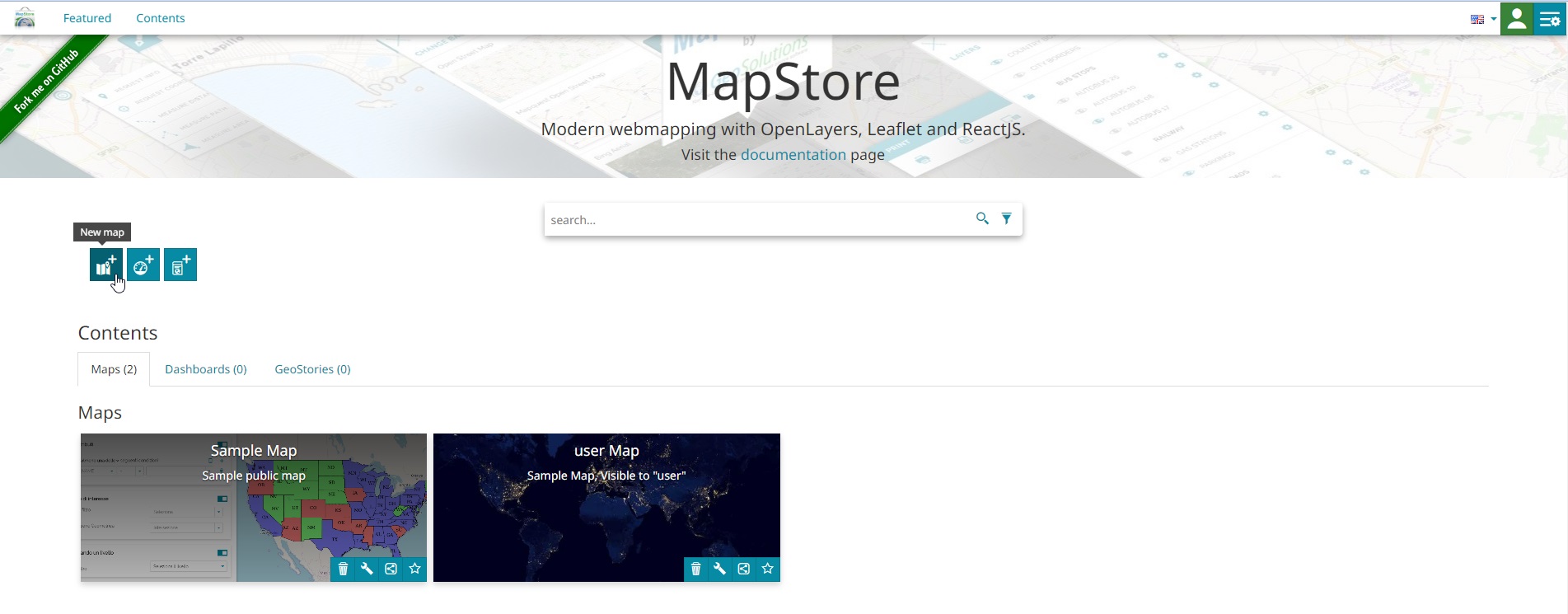Open the Sample Map card

tap(254, 508)
